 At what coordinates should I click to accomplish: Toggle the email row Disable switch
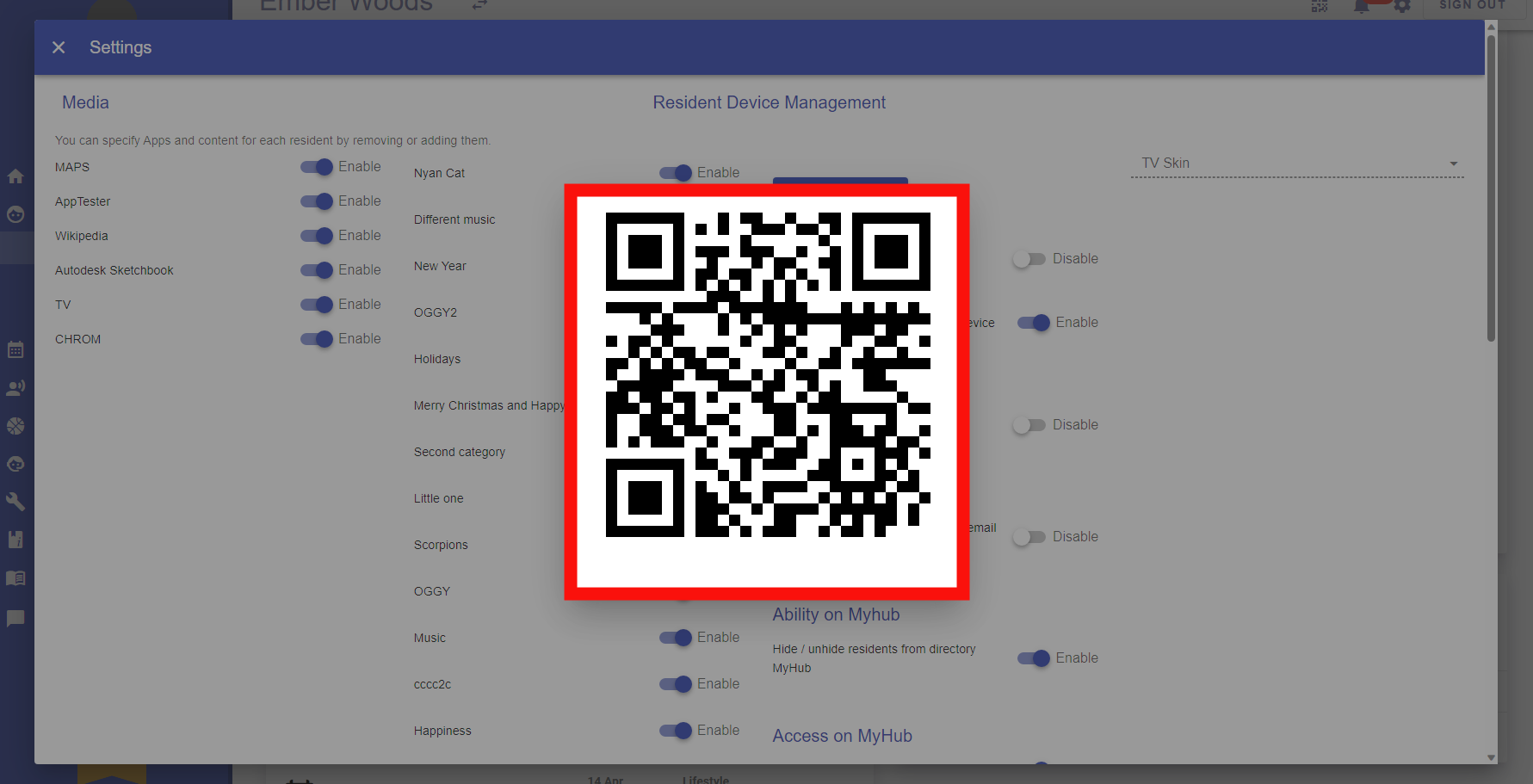point(1029,537)
